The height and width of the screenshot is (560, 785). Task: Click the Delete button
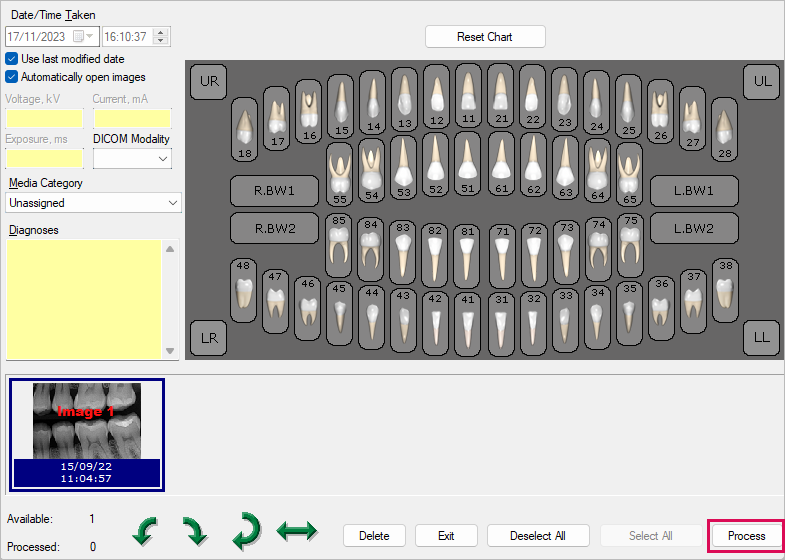click(x=374, y=535)
